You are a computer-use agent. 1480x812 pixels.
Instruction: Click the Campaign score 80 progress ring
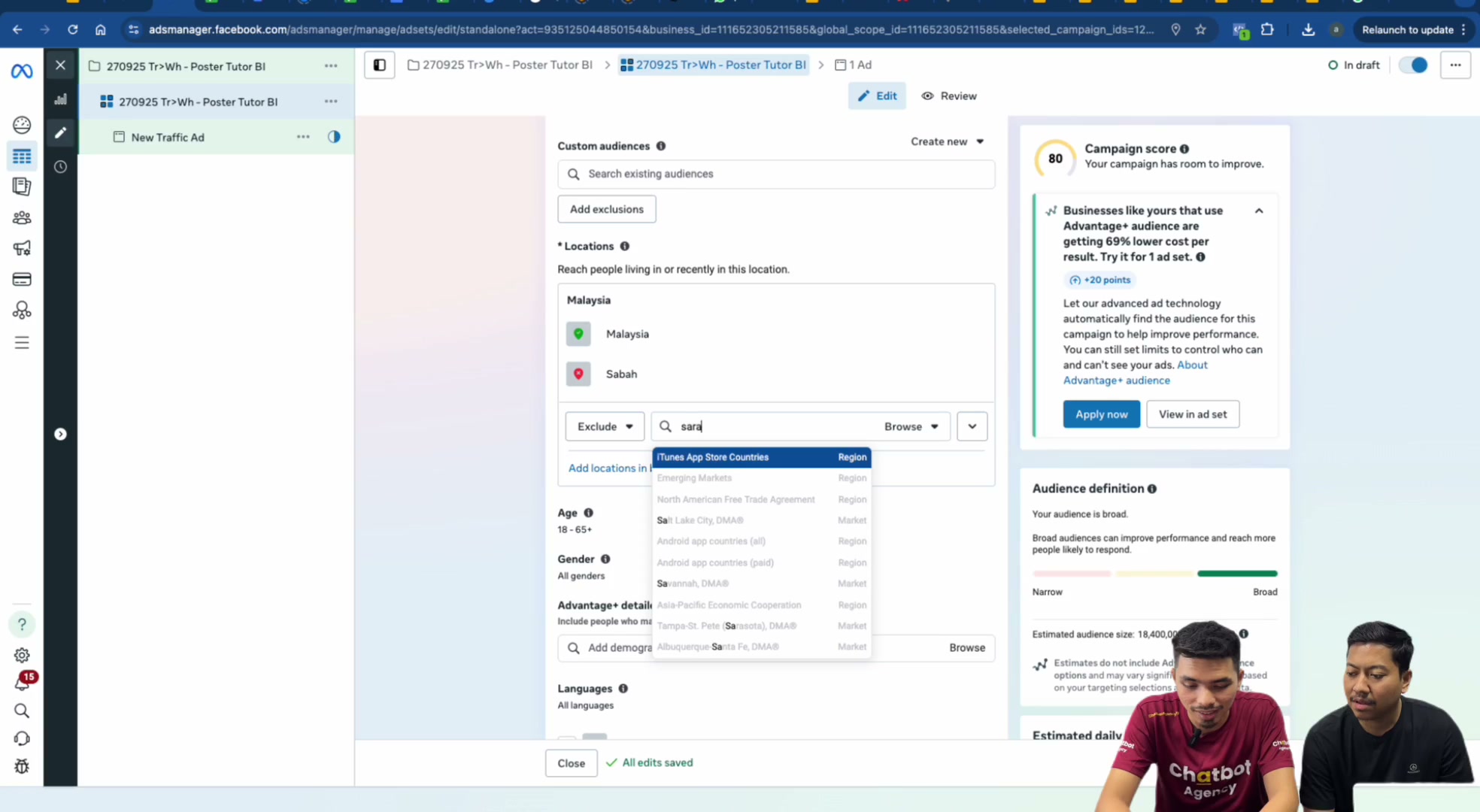click(x=1055, y=159)
